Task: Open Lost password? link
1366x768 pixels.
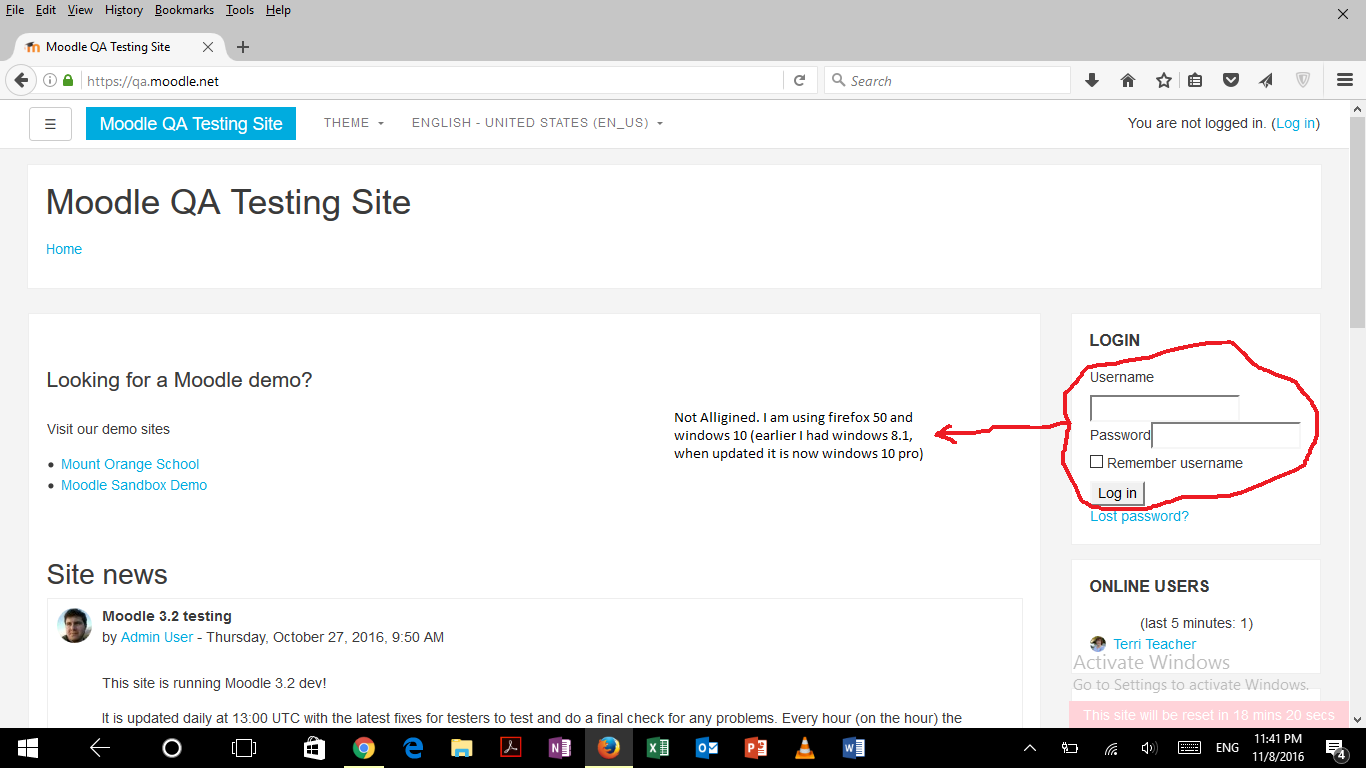Action: [x=1139, y=516]
